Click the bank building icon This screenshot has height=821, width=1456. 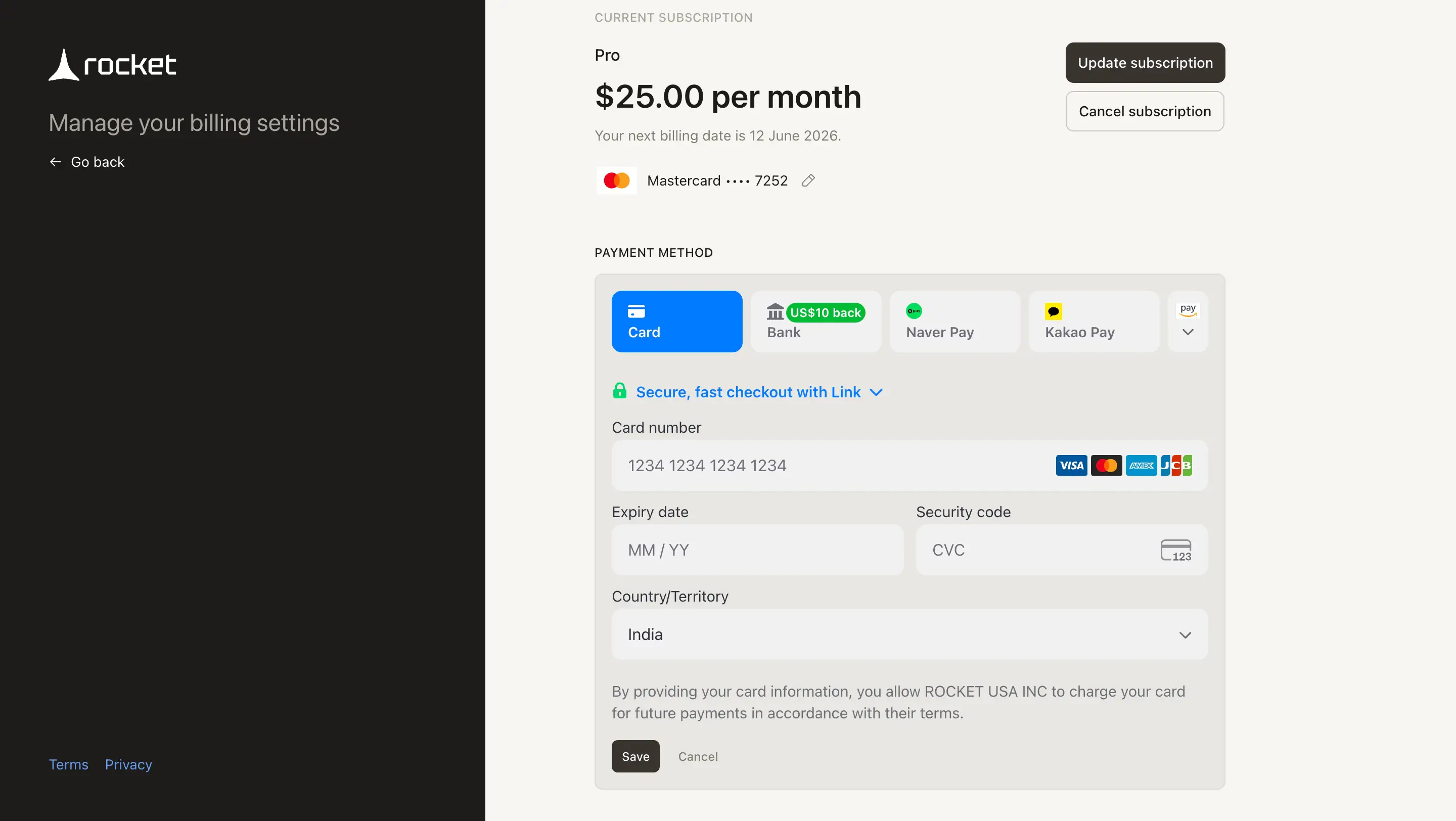pos(775,311)
